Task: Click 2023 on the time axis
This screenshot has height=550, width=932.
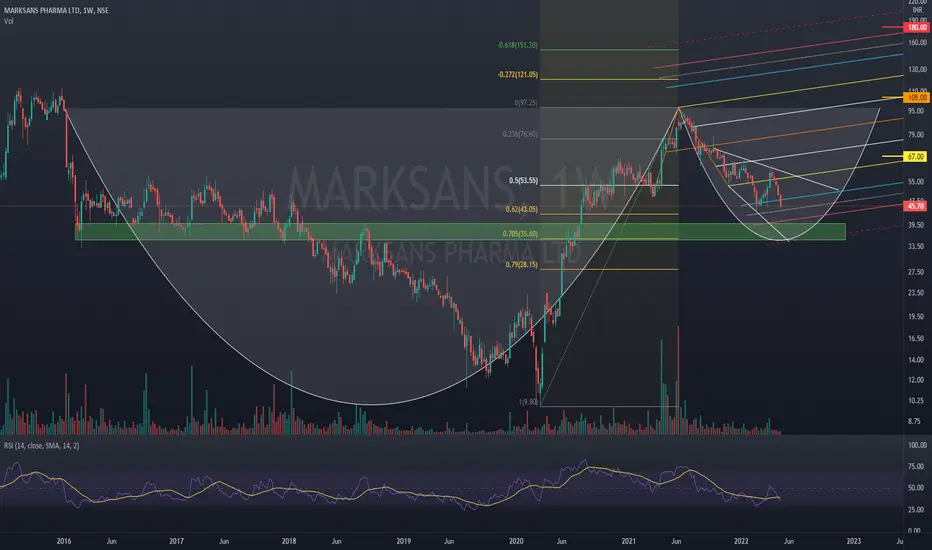Action: [x=853, y=541]
